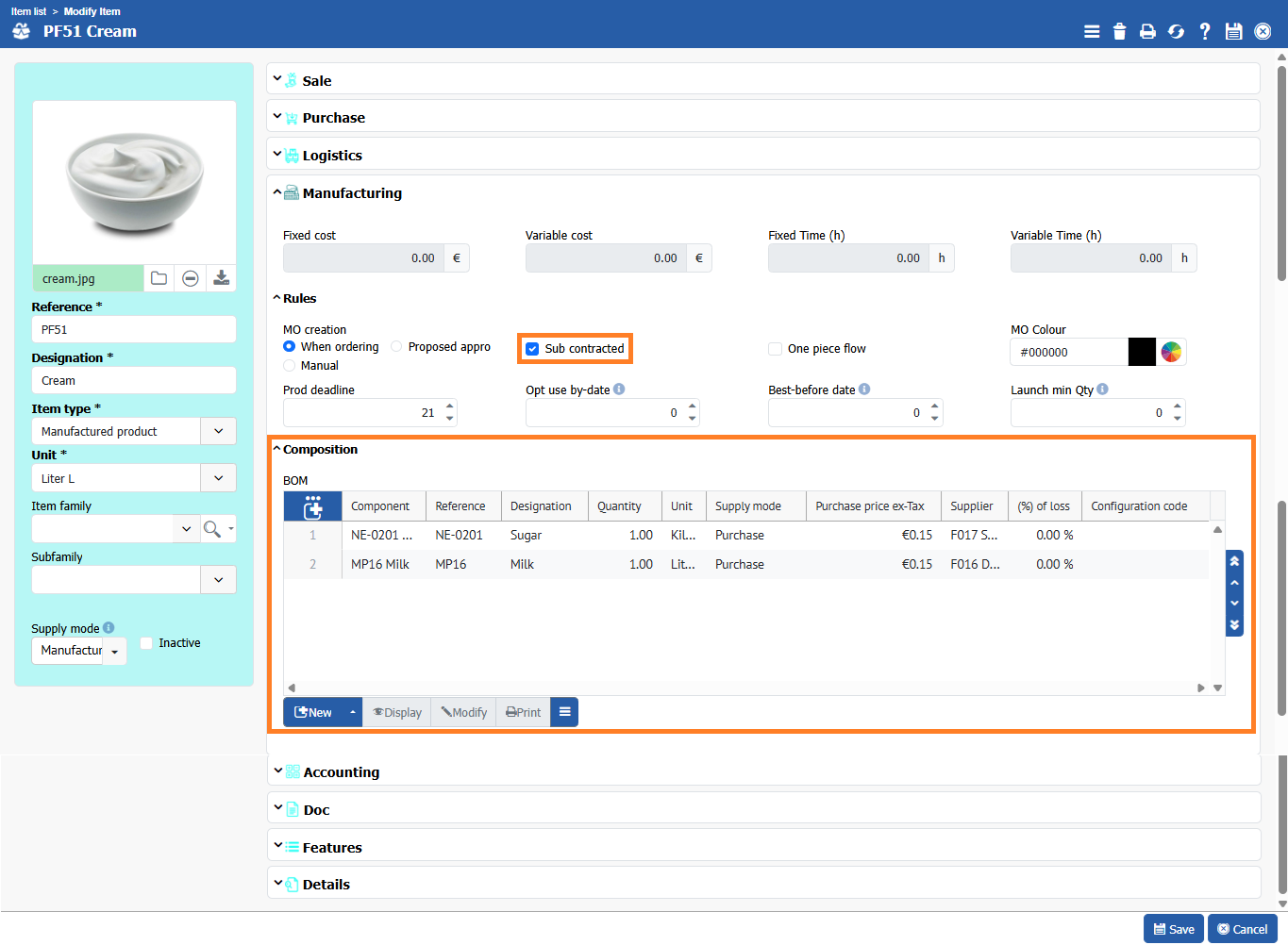Expand the Accounting section
1288x945 pixels.
click(x=341, y=771)
